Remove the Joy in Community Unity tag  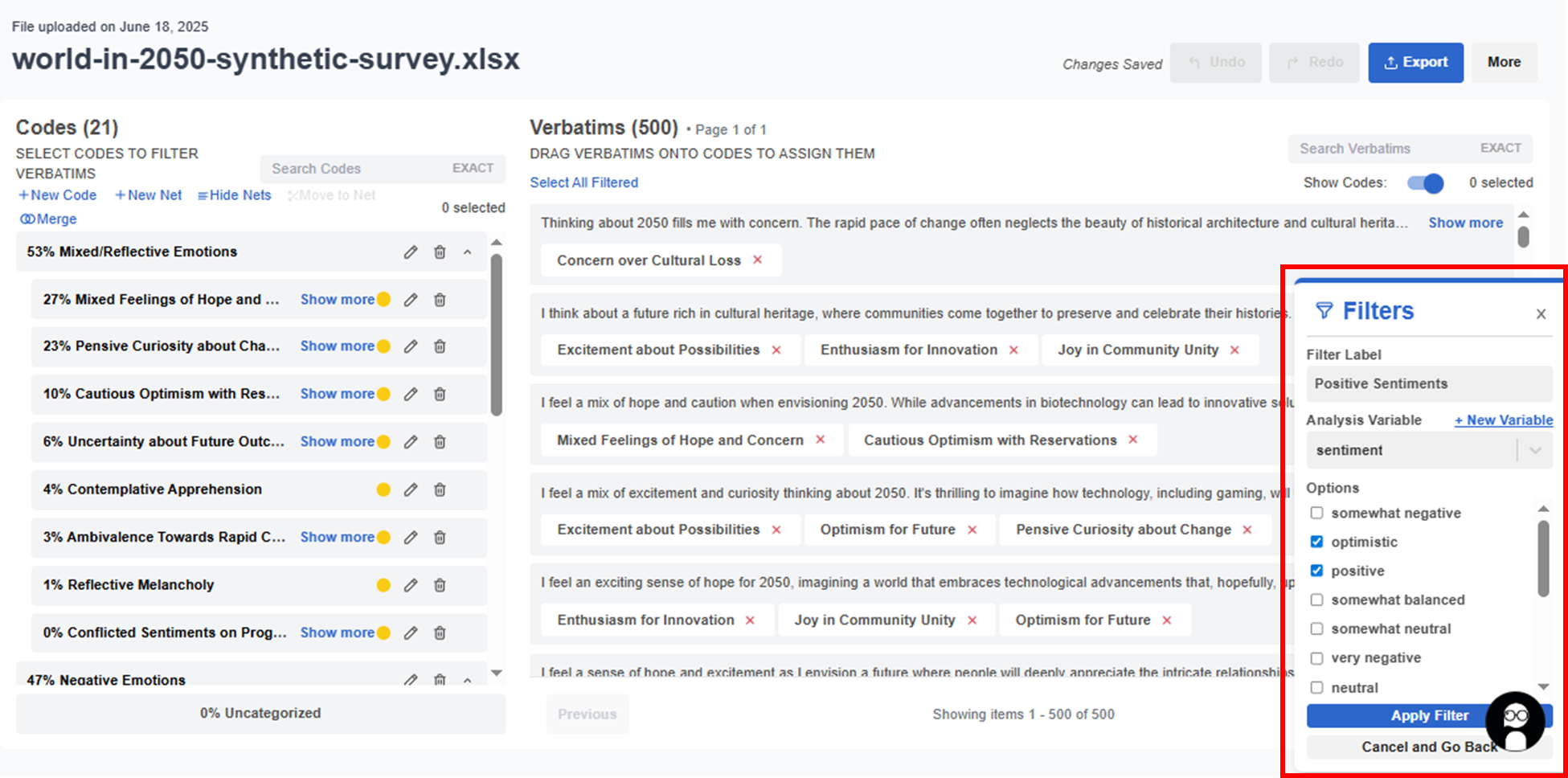tap(1234, 350)
